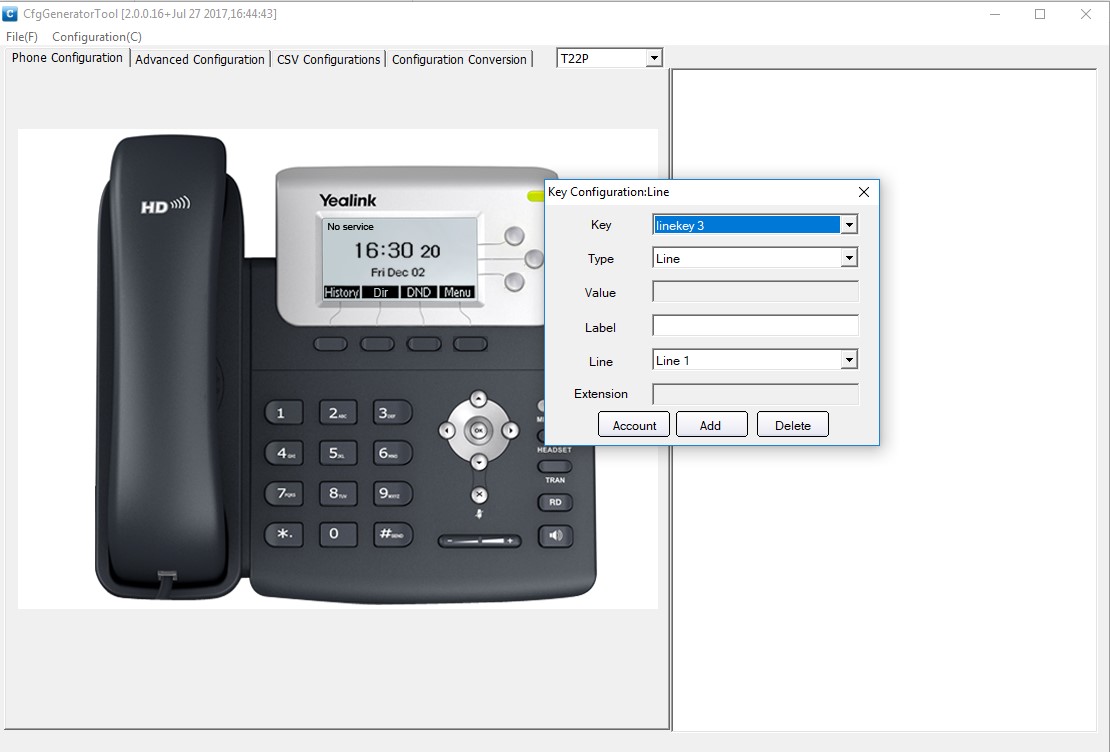The height and width of the screenshot is (752, 1110).
Task: Click the phone's TRAN transfer key
Action: [554, 467]
